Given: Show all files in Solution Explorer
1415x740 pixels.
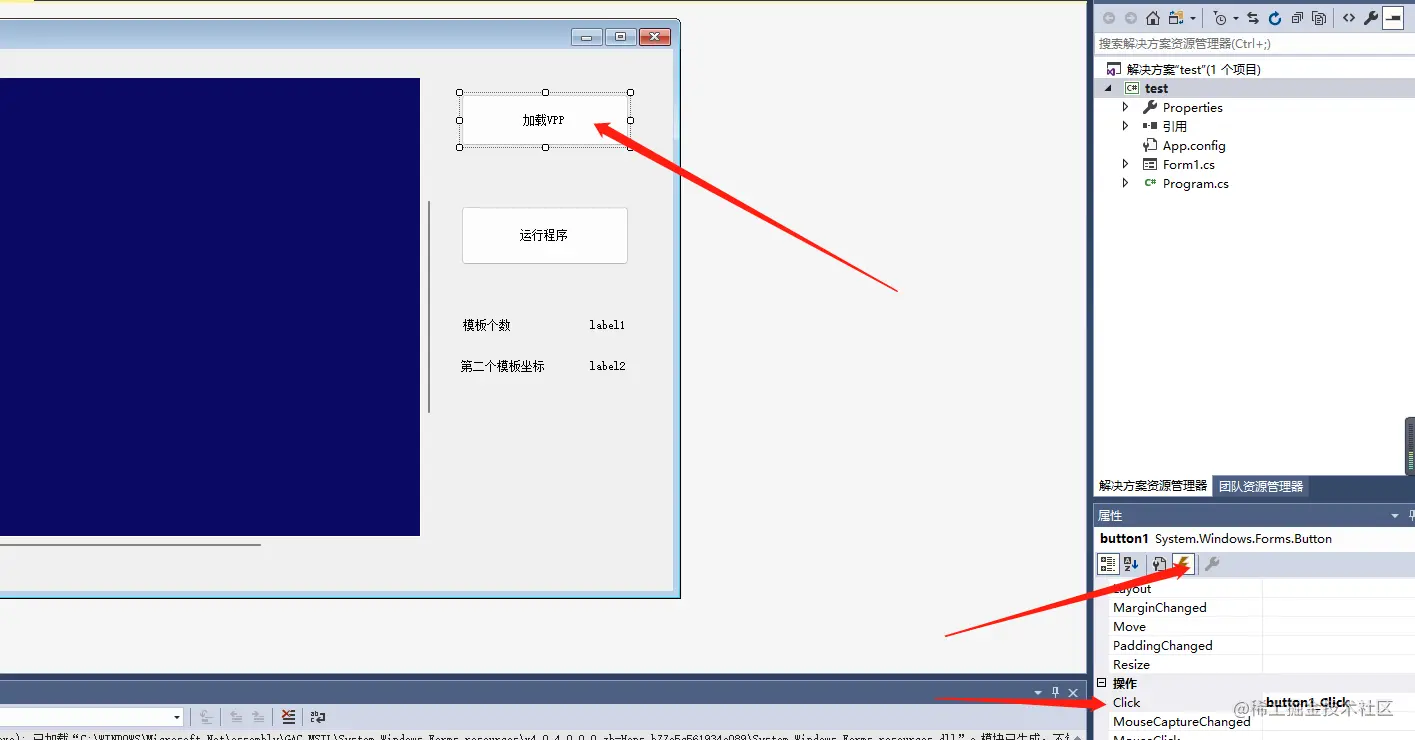Looking at the screenshot, I should coord(1319,18).
